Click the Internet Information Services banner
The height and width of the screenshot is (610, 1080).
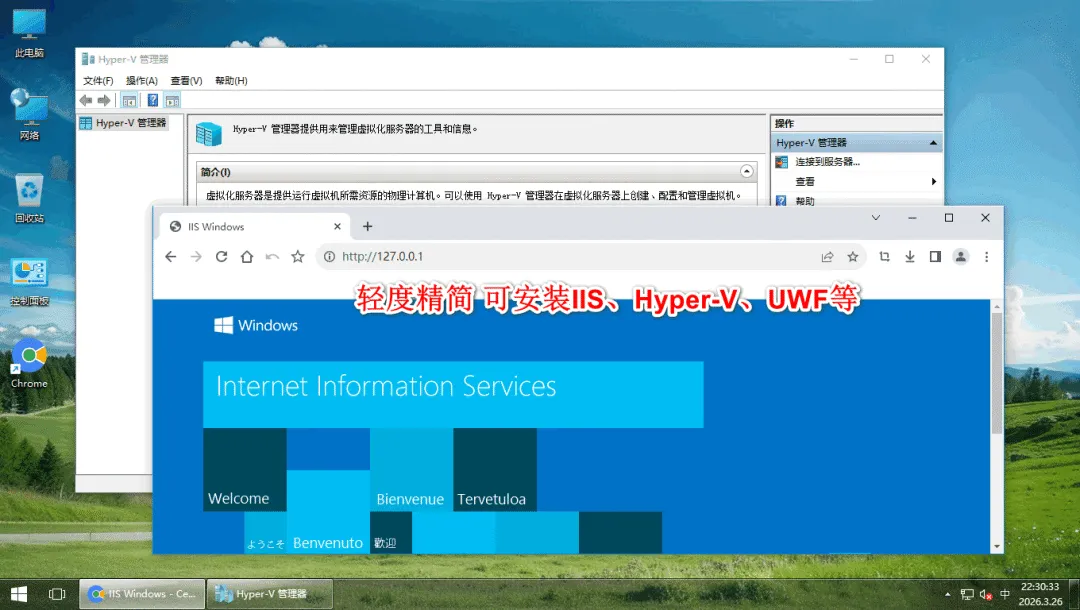coord(453,395)
